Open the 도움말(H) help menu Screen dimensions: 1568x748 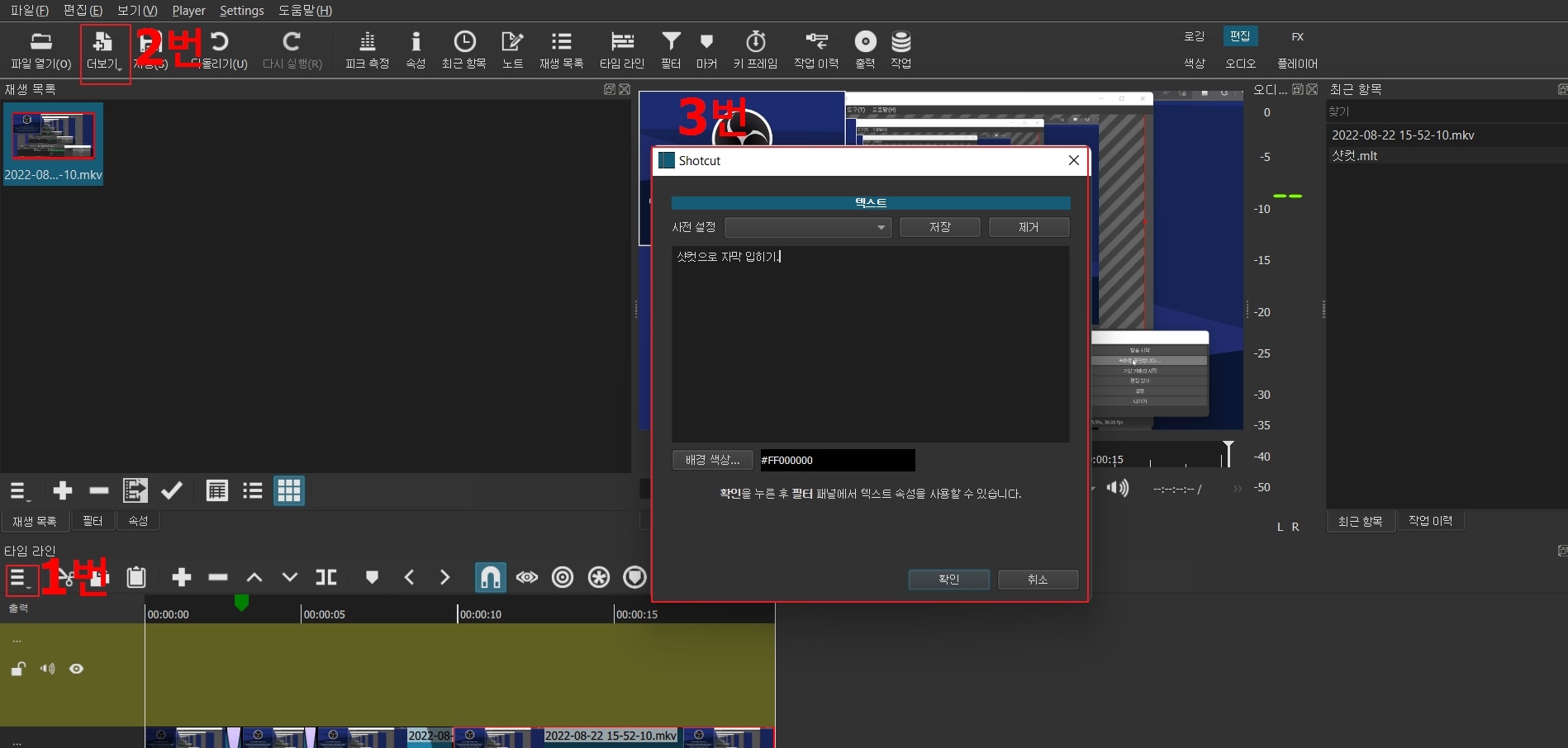(305, 11)
